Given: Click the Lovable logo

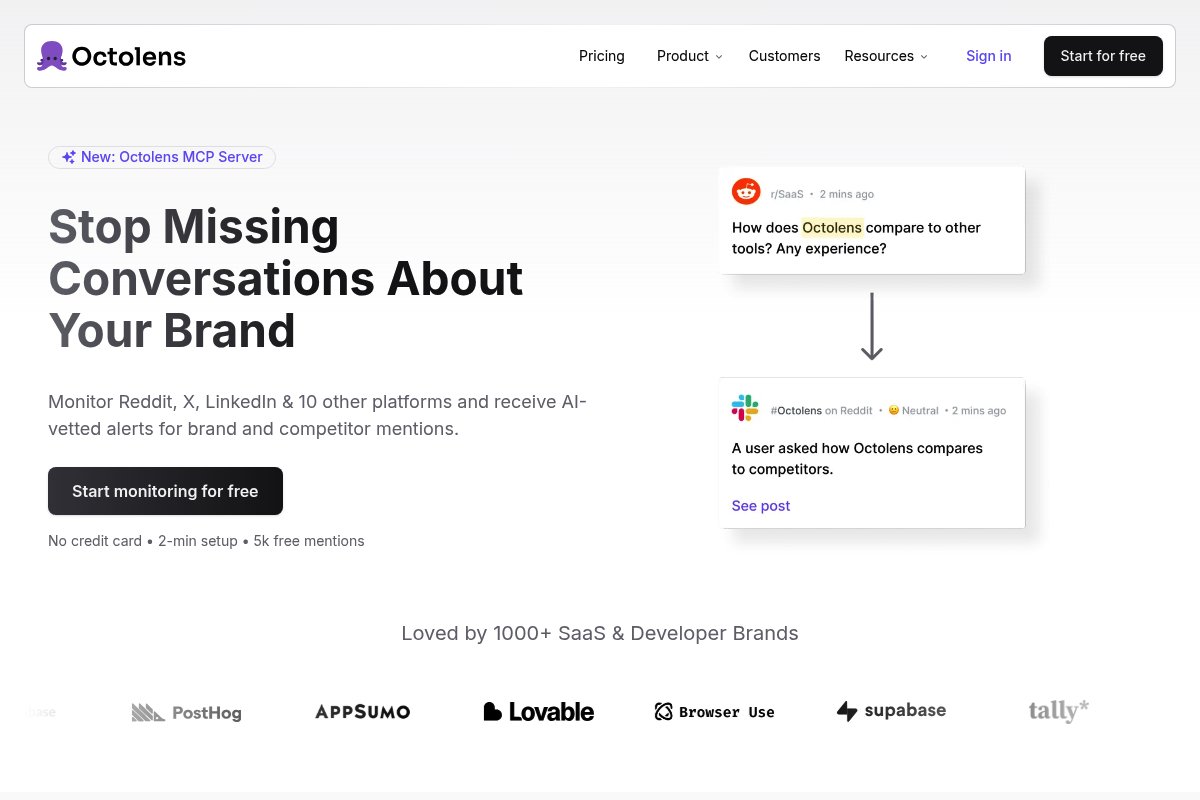Looking at the screenshot, I should click(538, 712).
